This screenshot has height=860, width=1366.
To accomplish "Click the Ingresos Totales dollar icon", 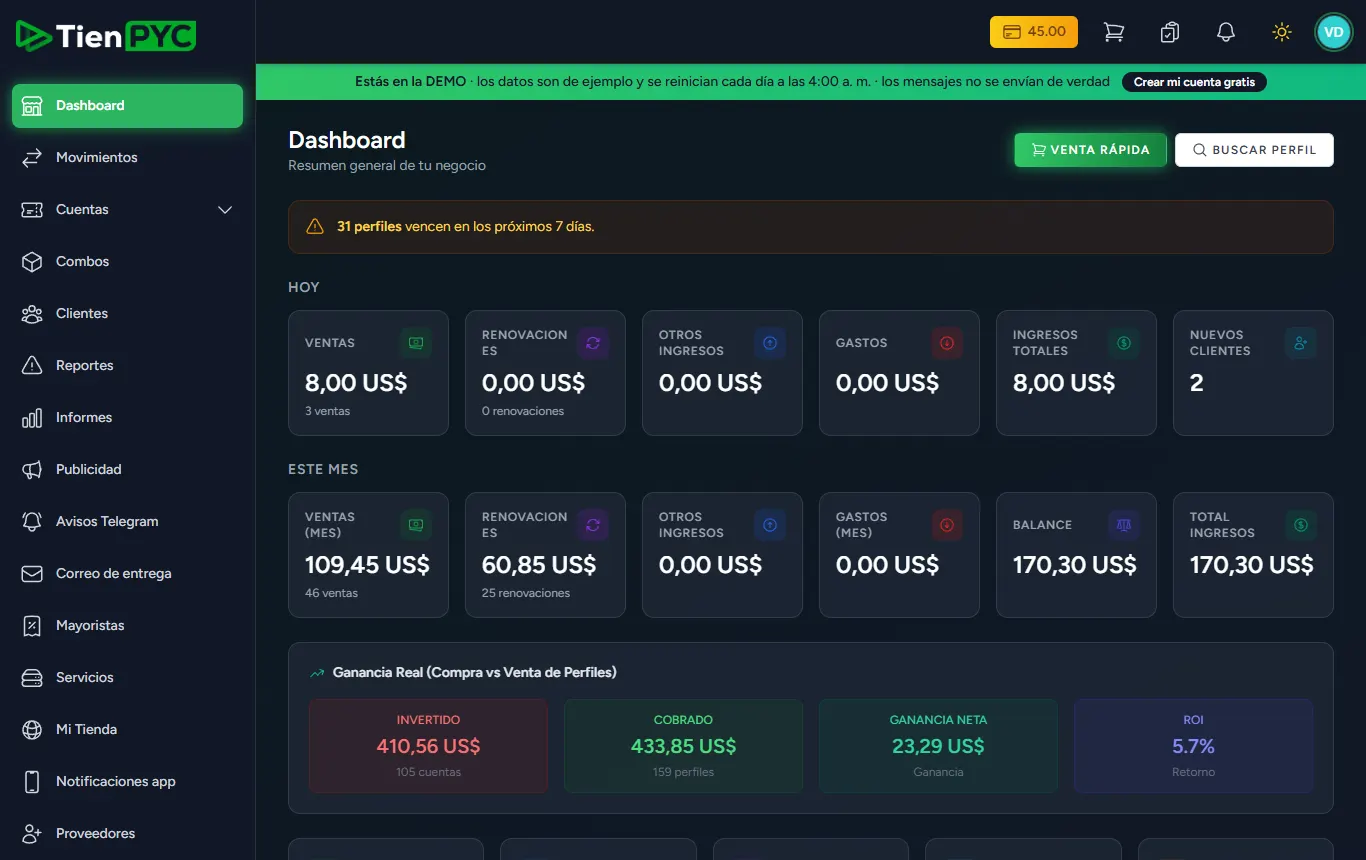I will click(x=1124, y=343).
